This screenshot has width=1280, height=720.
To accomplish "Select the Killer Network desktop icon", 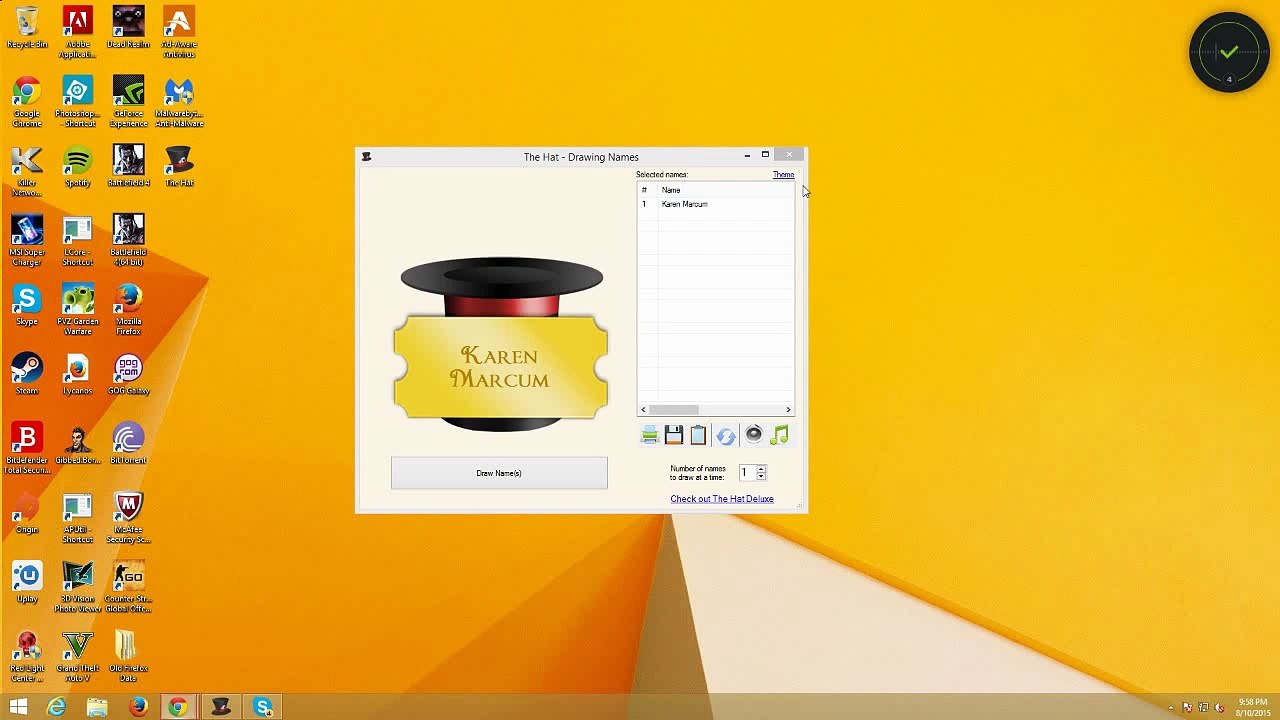I will coord(27,170).
